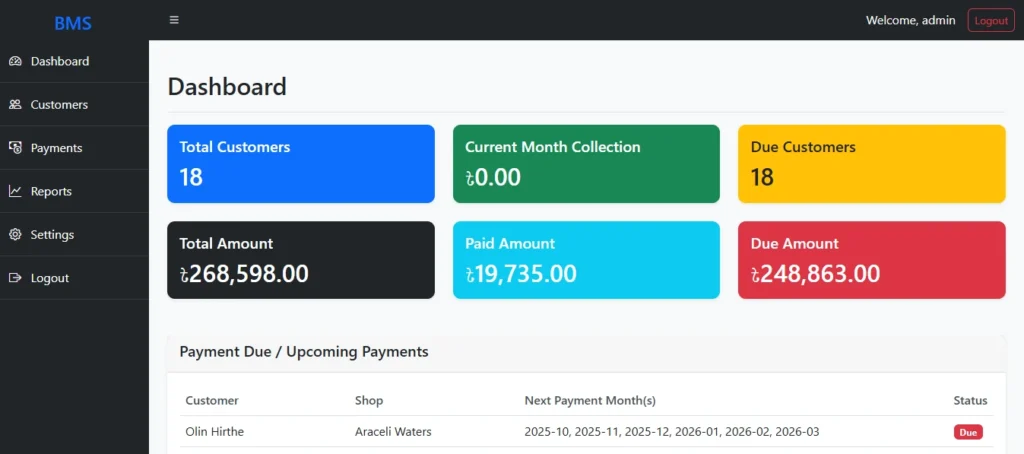
Task: Click the Payments icon in sidebar
Action: (15, 148)
